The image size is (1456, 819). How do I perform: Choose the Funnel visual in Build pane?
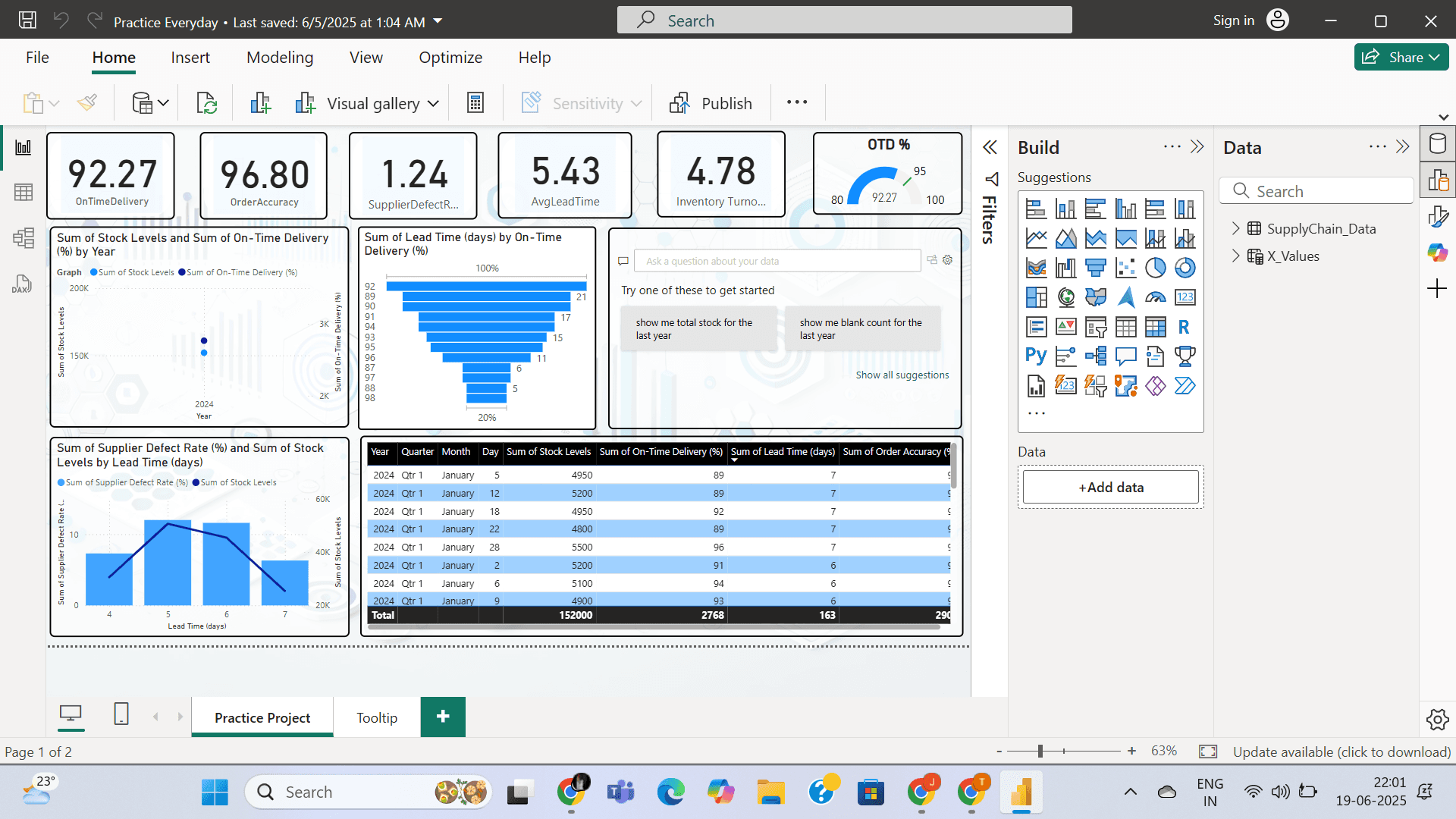[1096, 268]
